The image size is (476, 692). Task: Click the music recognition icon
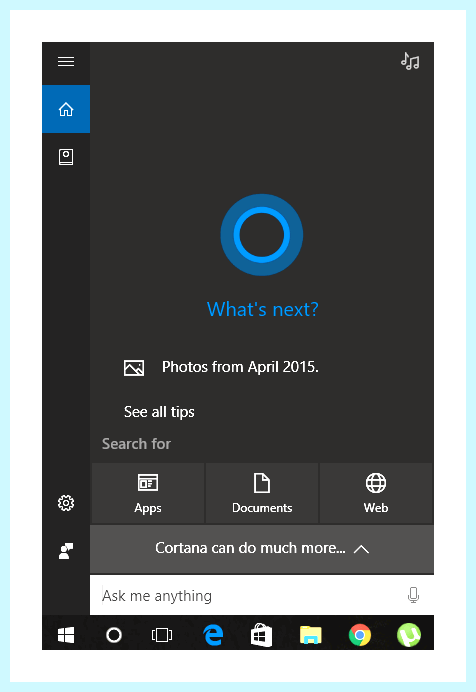point(410,61)
